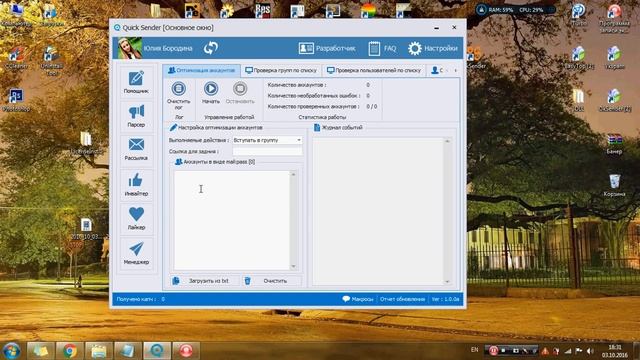Click Количество проверенных аккаунтов statistic label

click(313, 107)
